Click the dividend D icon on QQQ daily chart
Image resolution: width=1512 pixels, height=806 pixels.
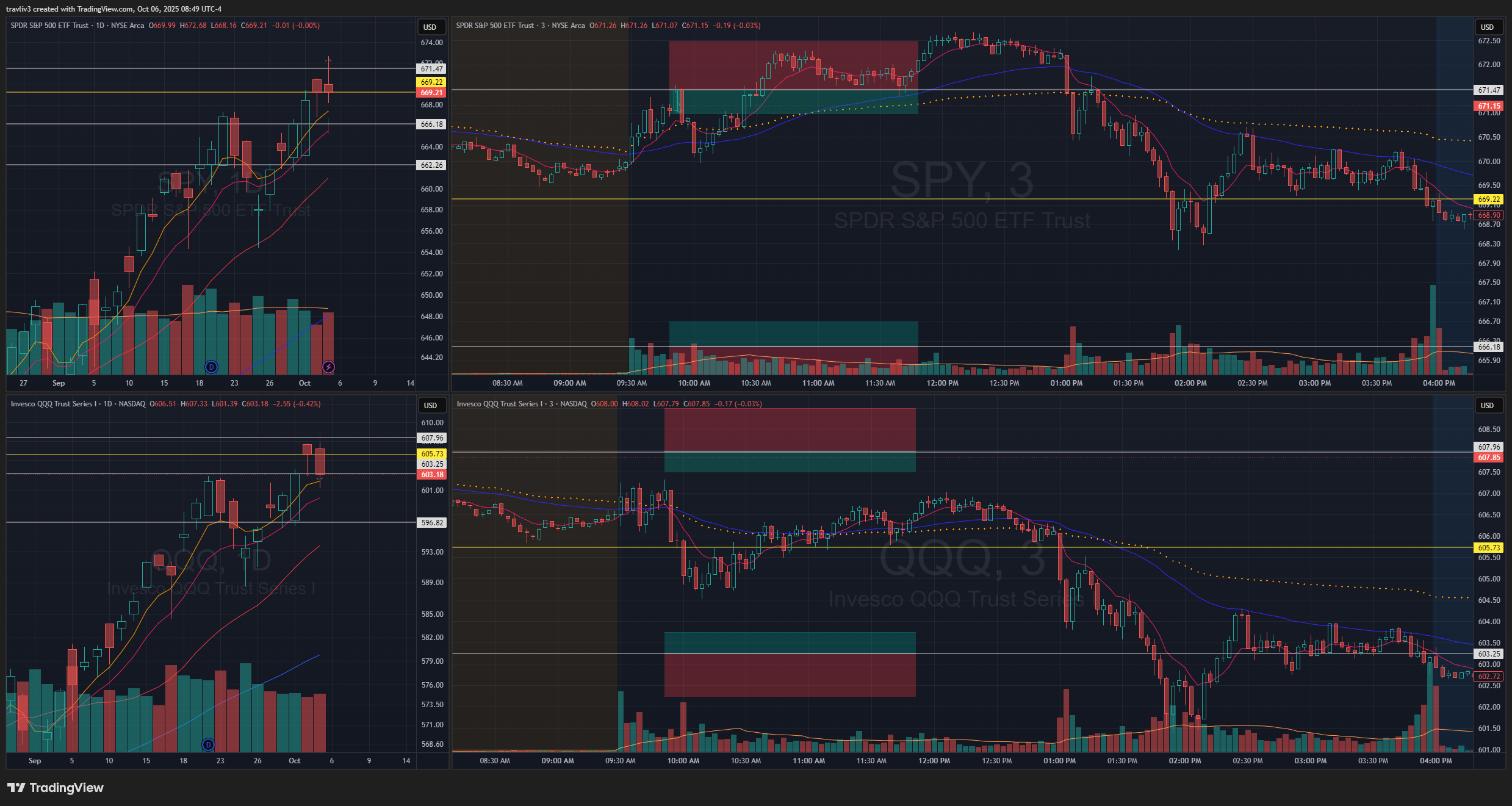tap(208, 744)
